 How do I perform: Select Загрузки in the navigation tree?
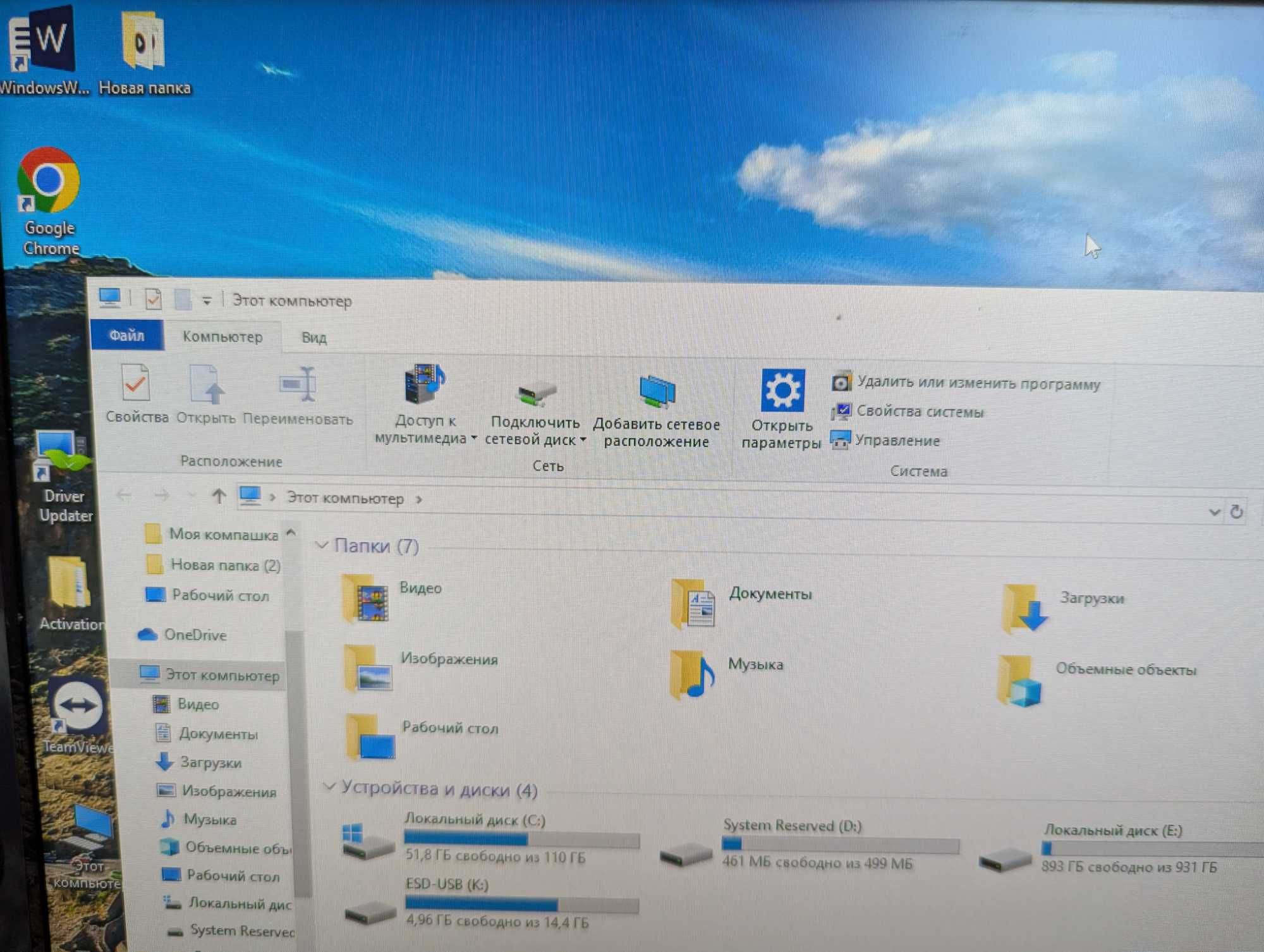pyautogui.click(x=198, y=762)
